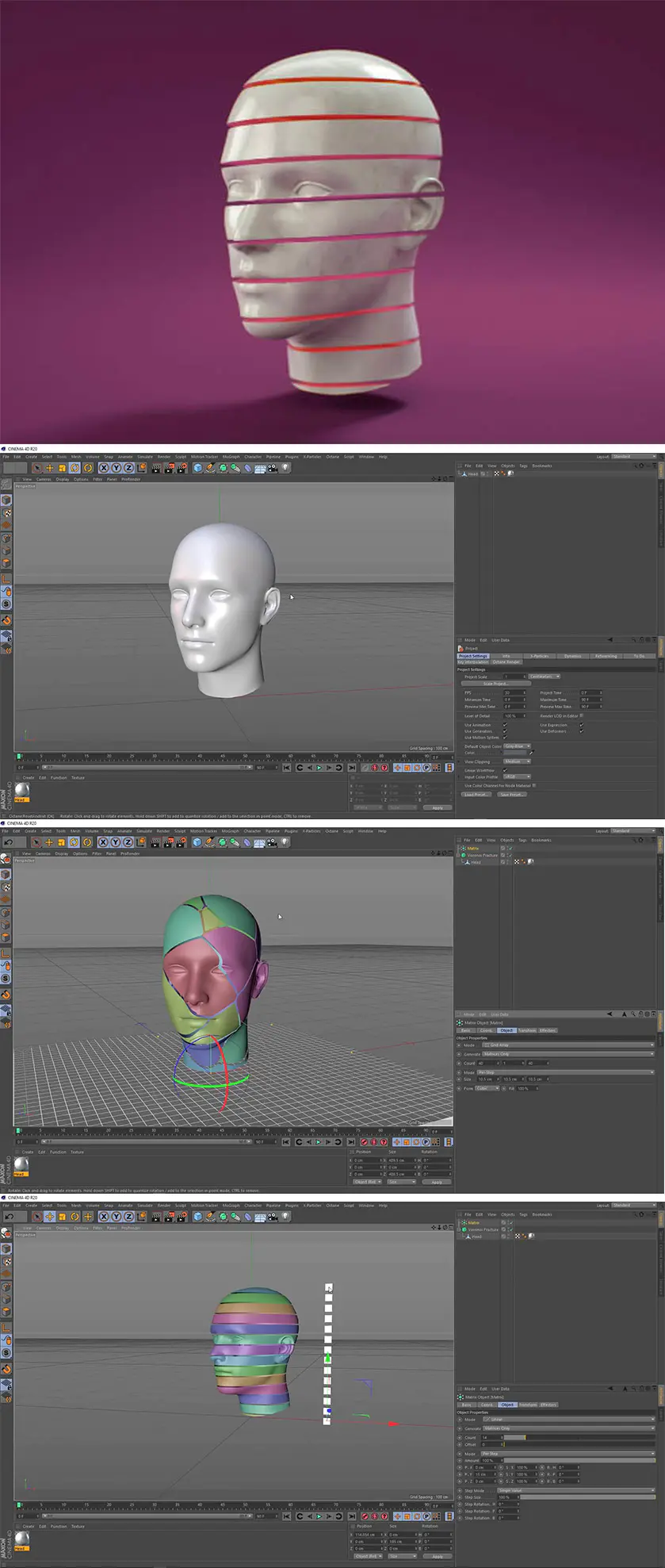The width and height of the screenshot is (665, 1568).
Task: Enable Render LOD in Editor checkbox
Action: click(x=581, y=715)
